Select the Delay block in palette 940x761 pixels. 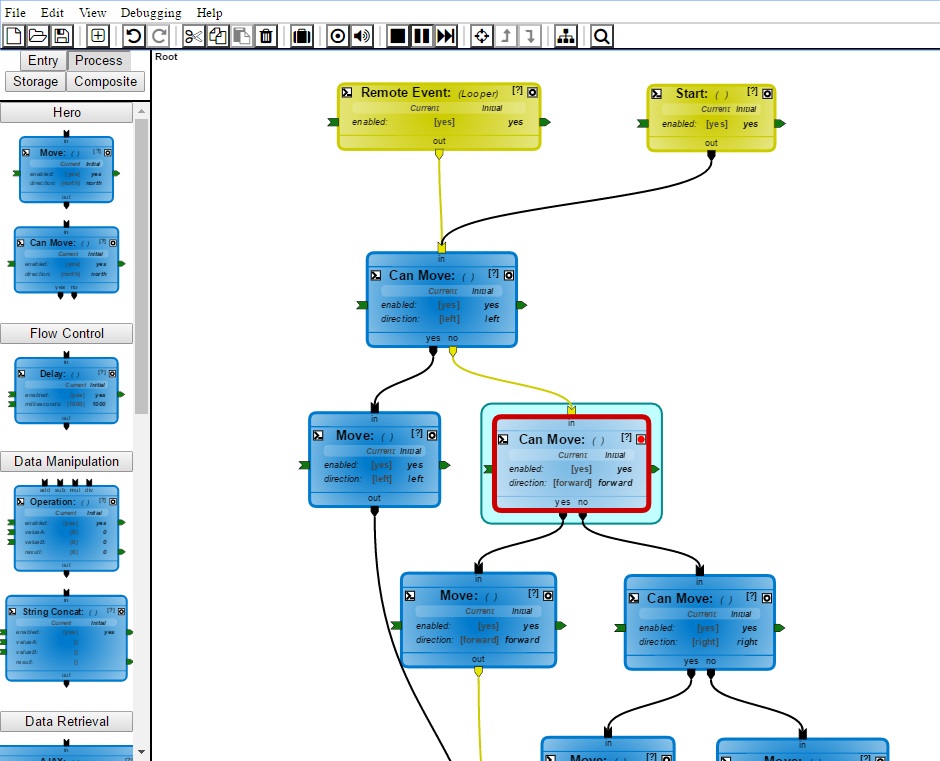(66, 391)
